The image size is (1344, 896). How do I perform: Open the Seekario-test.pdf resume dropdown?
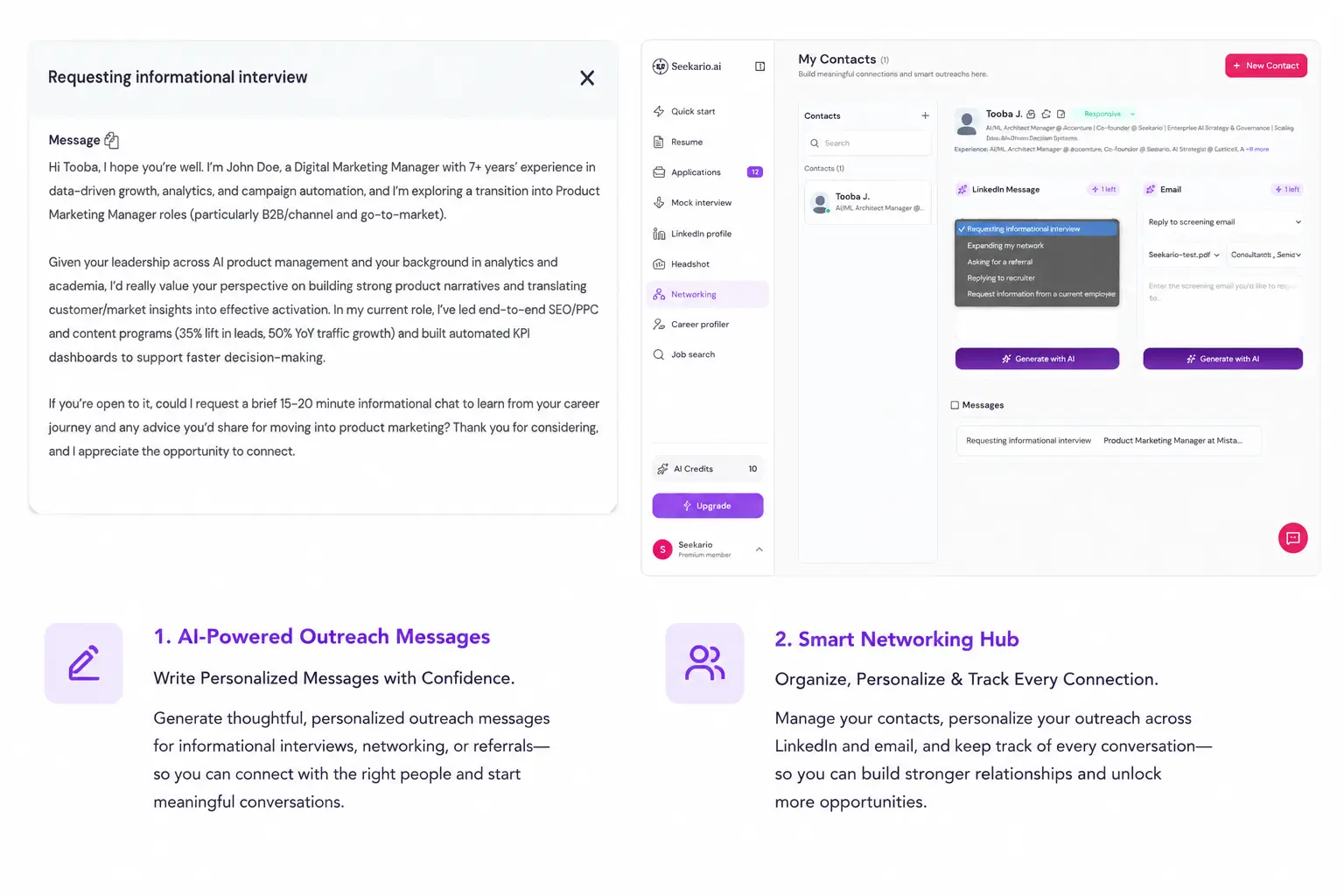(1183, 255)
